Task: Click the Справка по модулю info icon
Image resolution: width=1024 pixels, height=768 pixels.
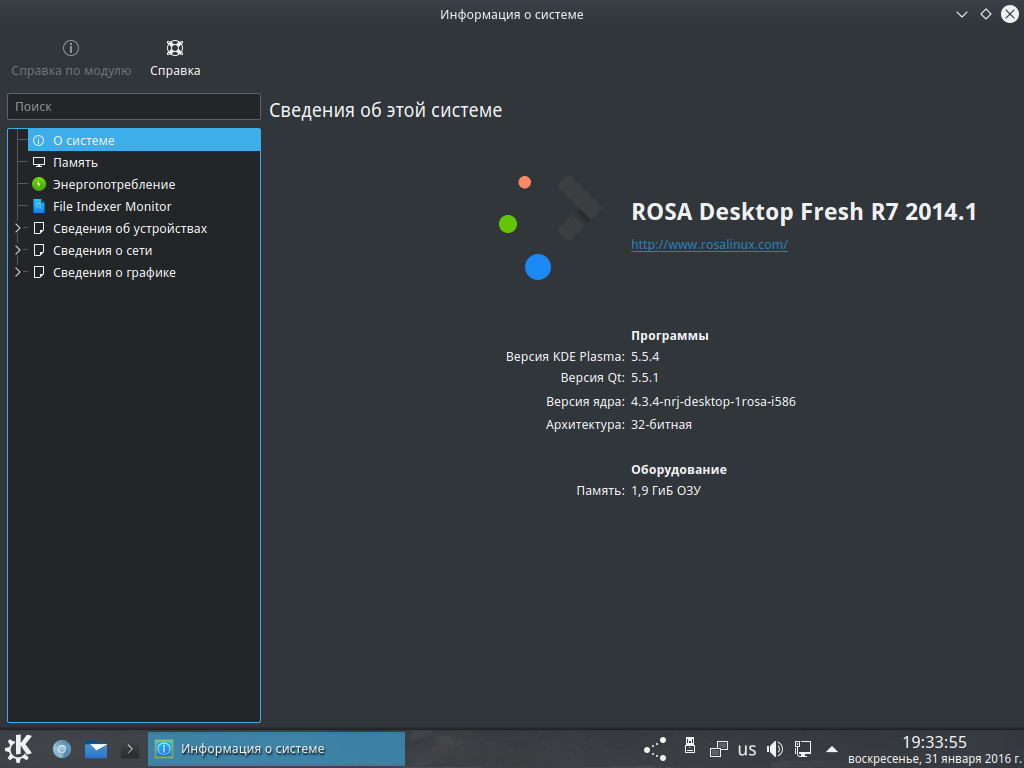Action: click(x=71, y=48)
